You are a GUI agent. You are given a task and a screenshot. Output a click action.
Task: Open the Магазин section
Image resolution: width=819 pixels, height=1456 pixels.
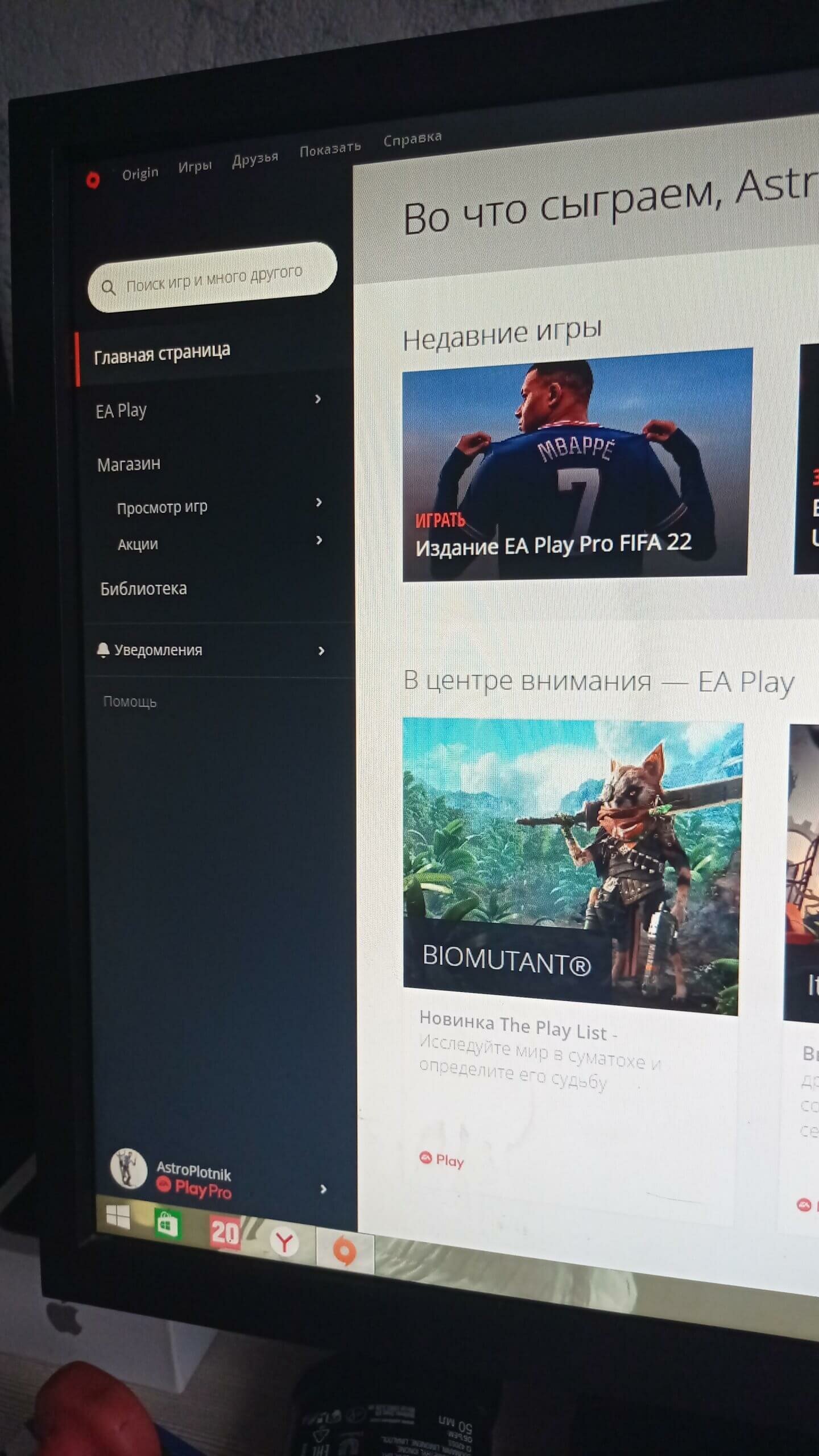point(129,465)
